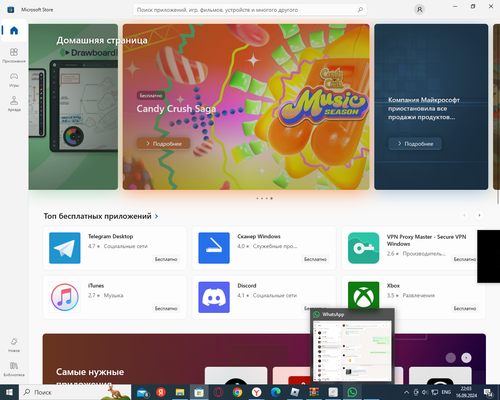Open the Library section in sidebar
500x400 pixels.
(14, 369)
